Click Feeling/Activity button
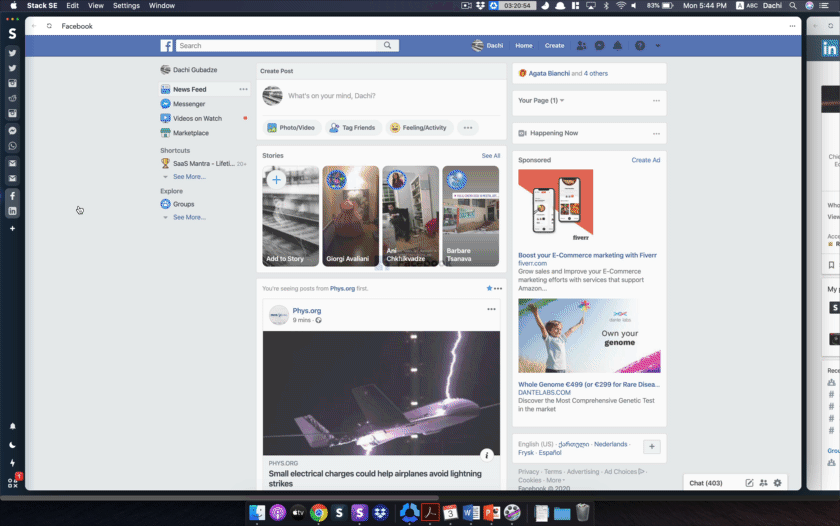Image resolution: width=840 pixels, height=526 pixels. 418,127
